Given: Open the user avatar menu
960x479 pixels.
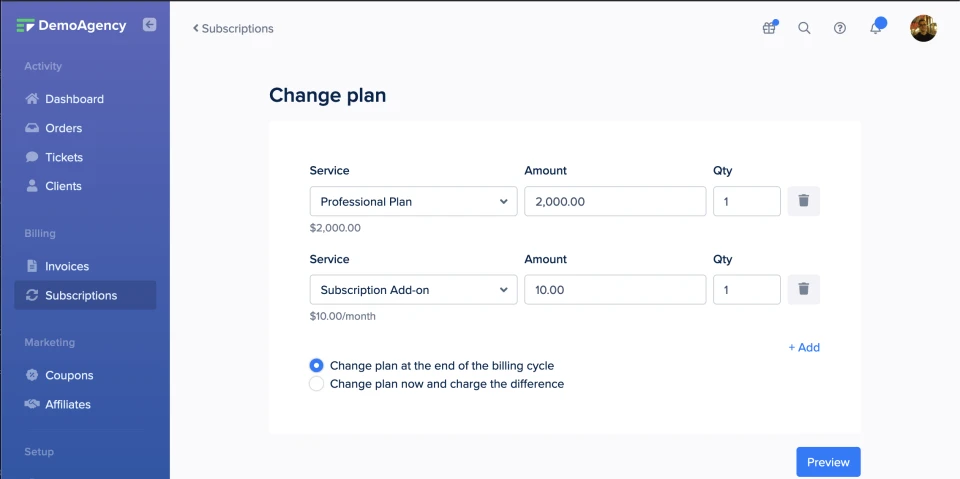Looking at the screenshot, I should 923,28.
